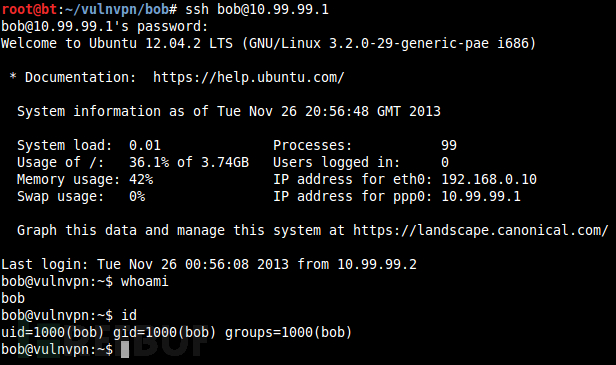Click the Memory usage value 42%
616x365 pixels.
[141, 180]
